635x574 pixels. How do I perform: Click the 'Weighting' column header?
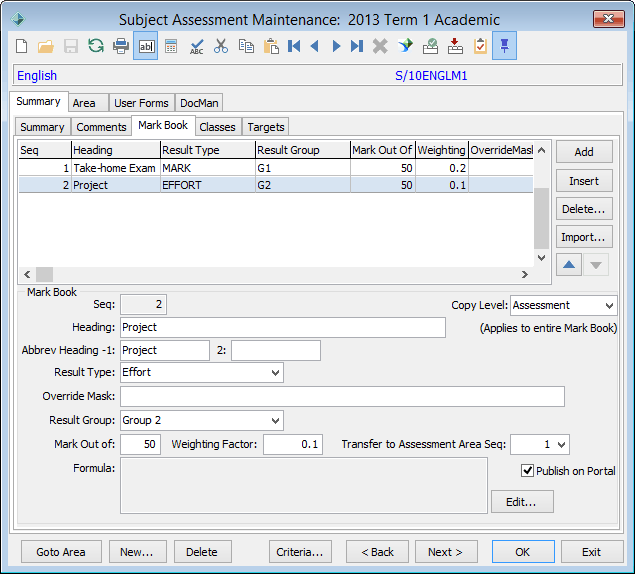click(441, 150)
